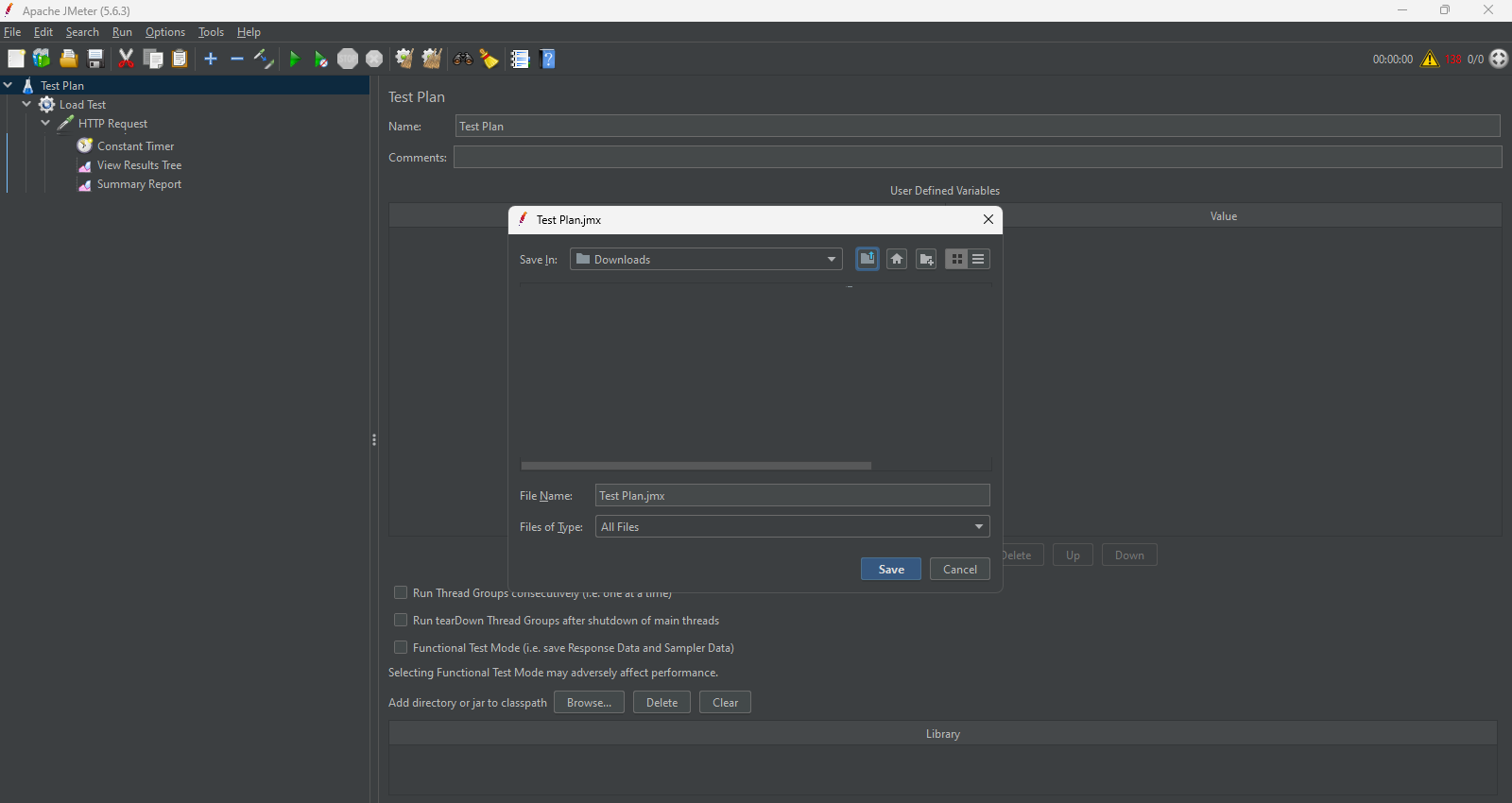Click the New test plan toolbar icon
The width and height of the screenshot is (1512, 803).
16,59
